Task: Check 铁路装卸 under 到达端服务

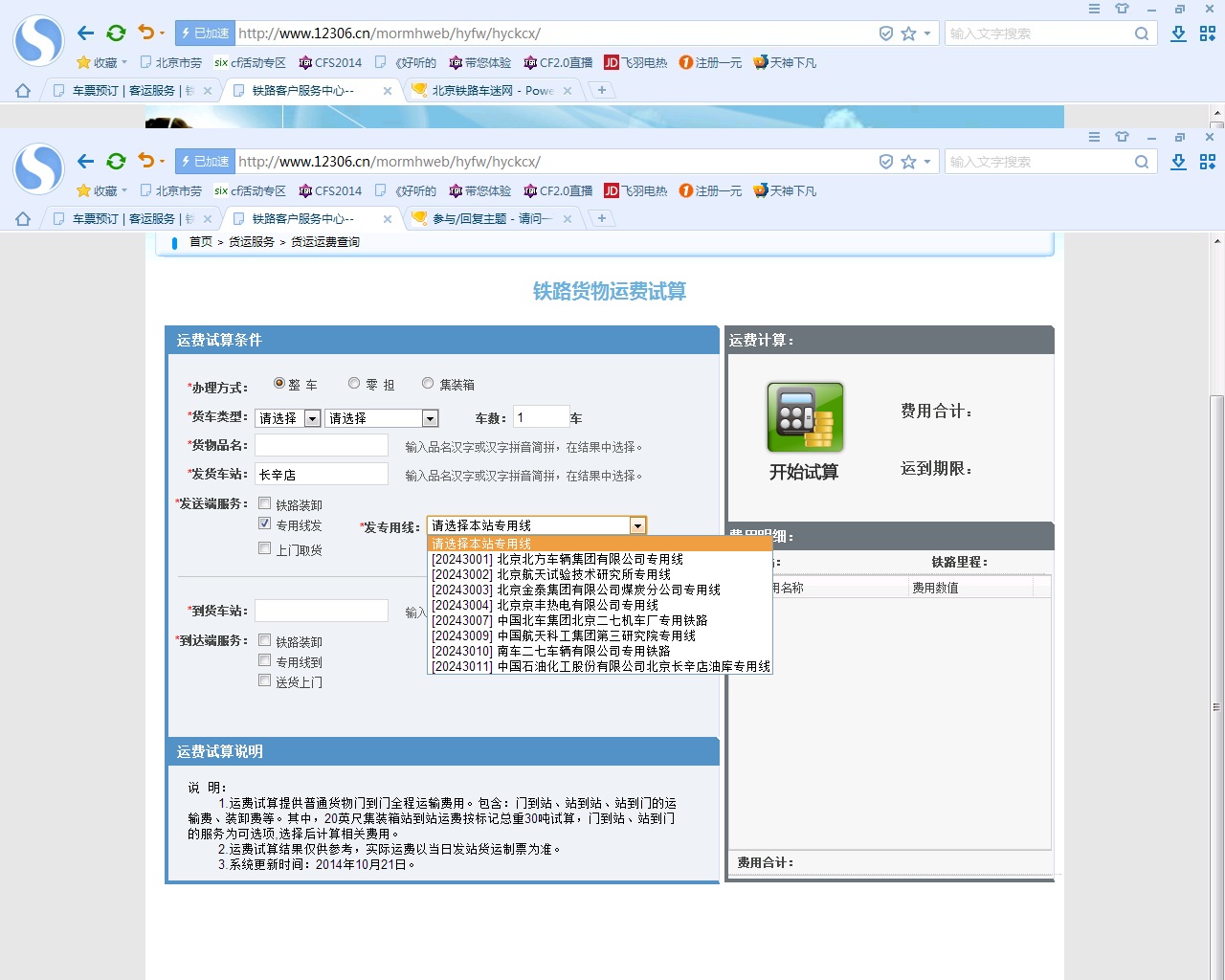Action: click(x=265, y=640)
